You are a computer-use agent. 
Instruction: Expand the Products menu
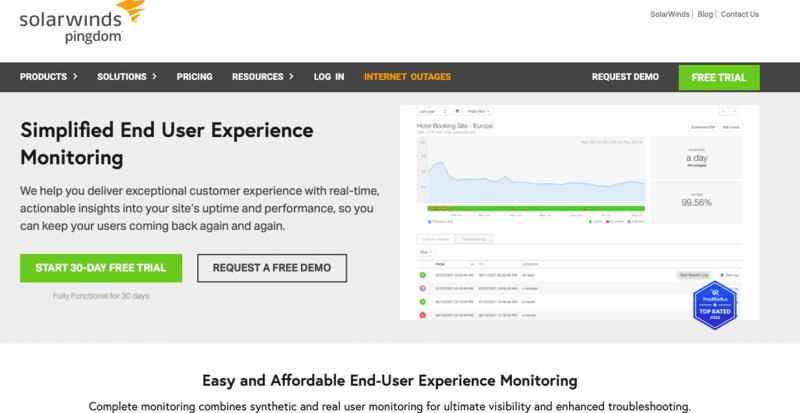[x=48, y=77]
